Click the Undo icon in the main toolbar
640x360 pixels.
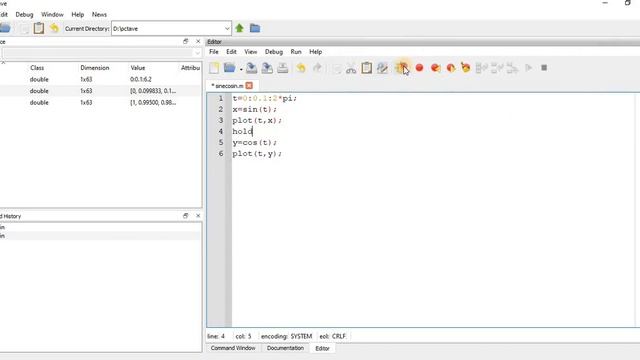(54, 28)
